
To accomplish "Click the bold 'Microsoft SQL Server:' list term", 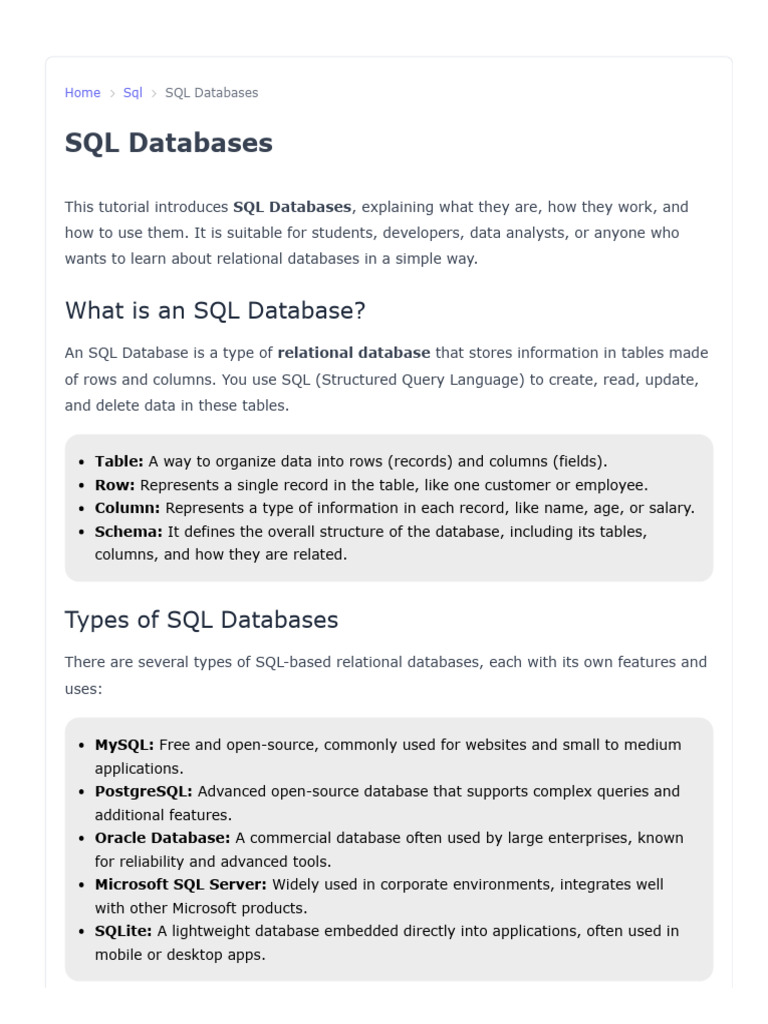I will coord(181,884).
